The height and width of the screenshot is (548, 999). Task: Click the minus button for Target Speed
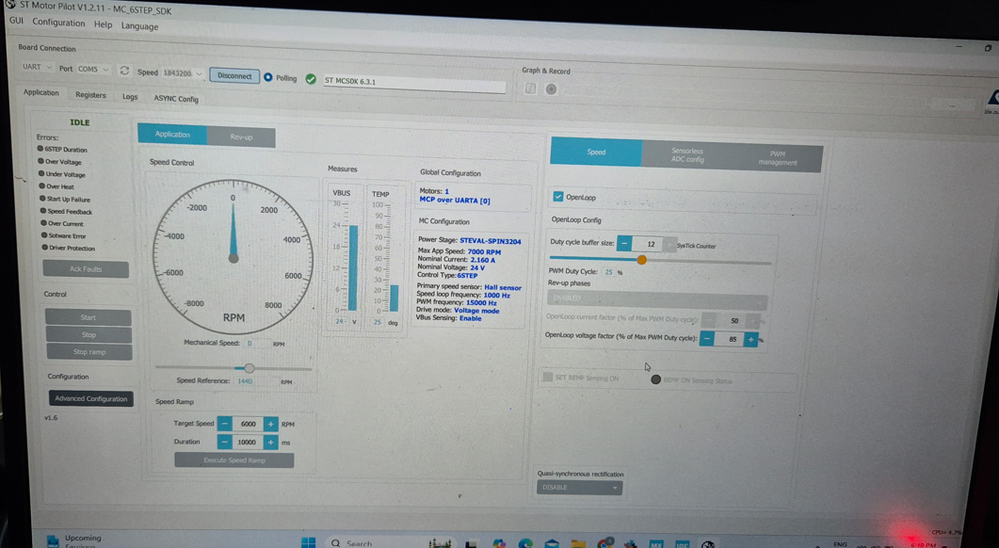224,424
